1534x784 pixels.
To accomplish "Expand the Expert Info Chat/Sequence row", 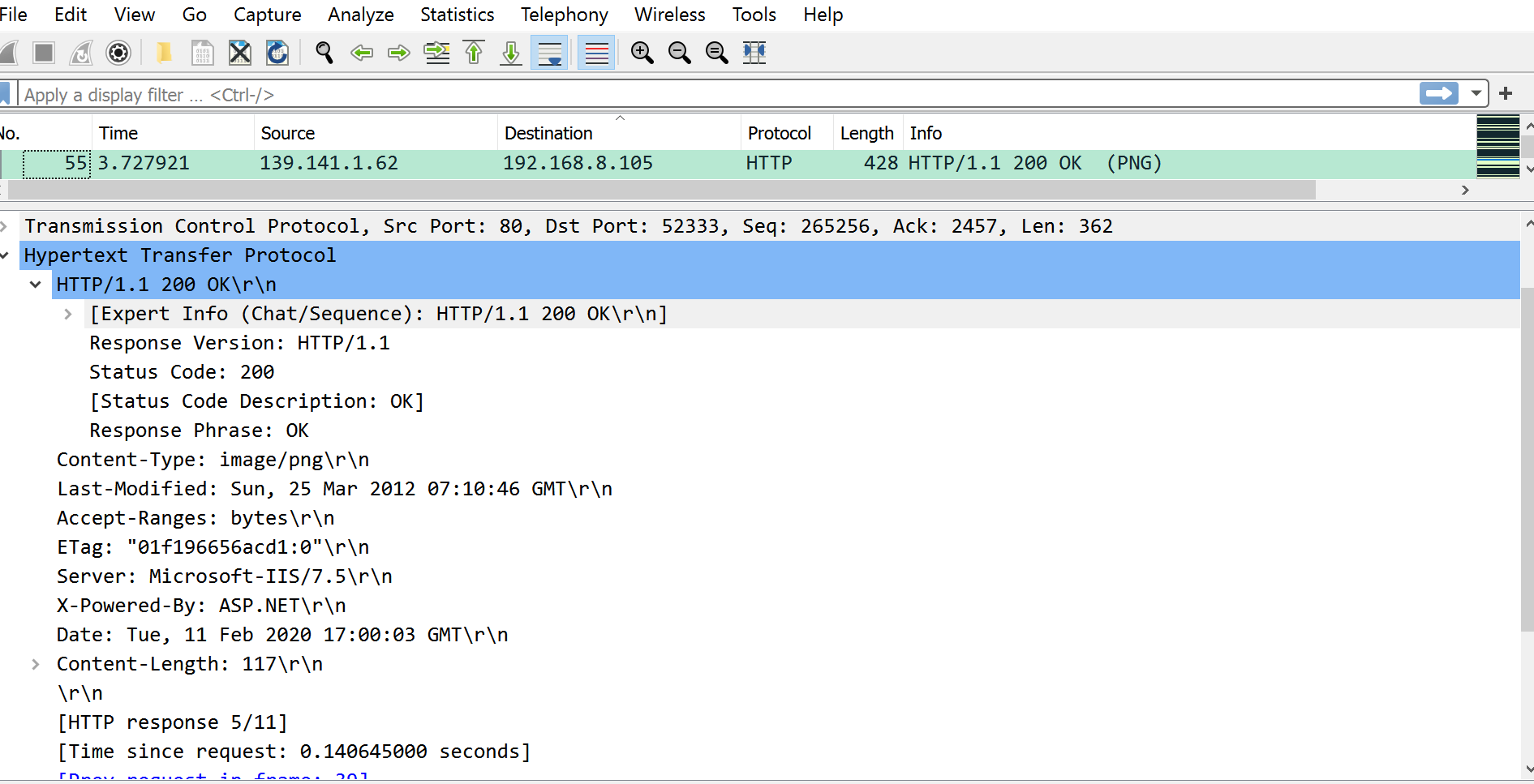I will pos(67,314).
